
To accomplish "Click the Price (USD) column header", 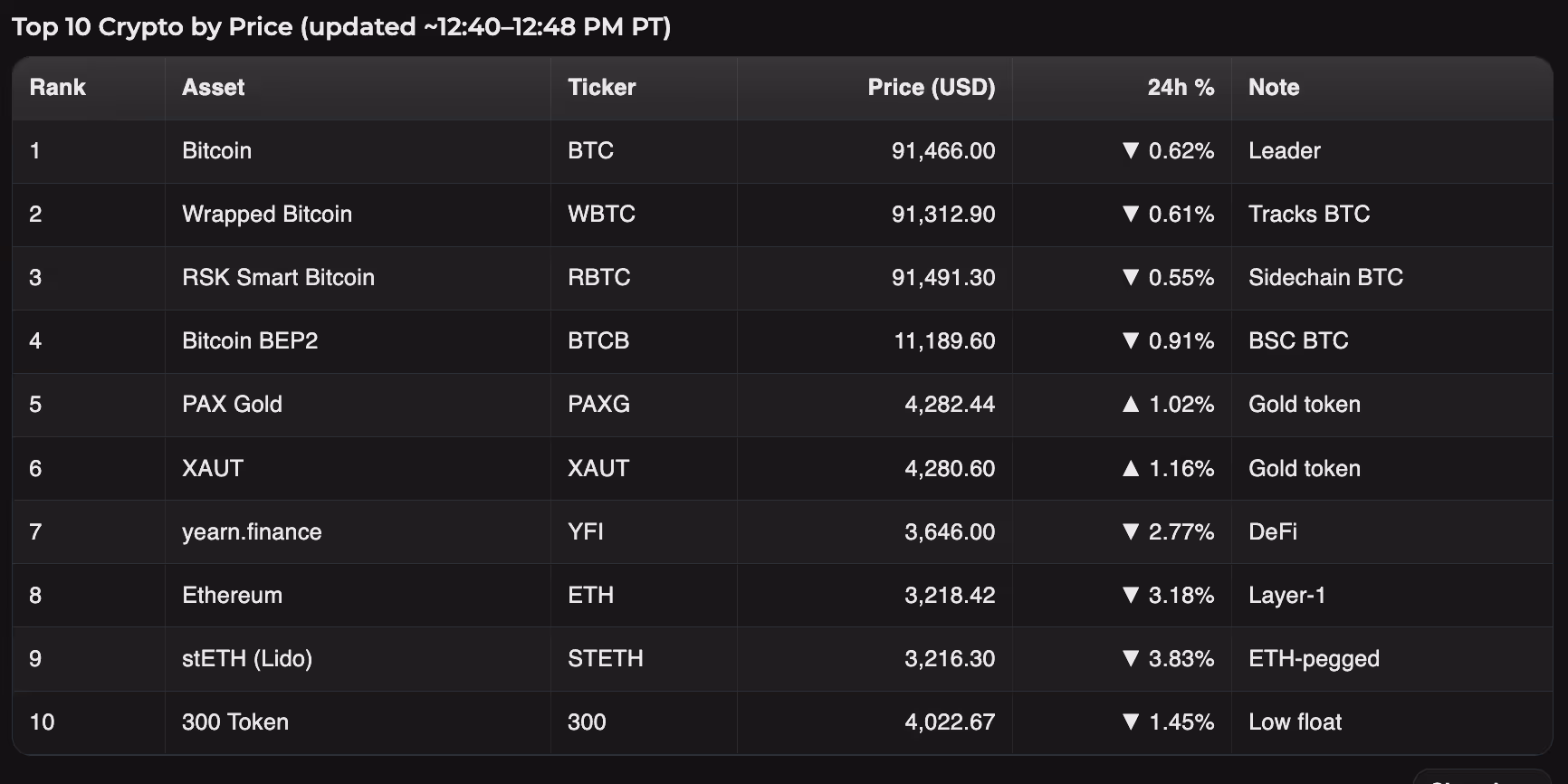I will (931, 88).
